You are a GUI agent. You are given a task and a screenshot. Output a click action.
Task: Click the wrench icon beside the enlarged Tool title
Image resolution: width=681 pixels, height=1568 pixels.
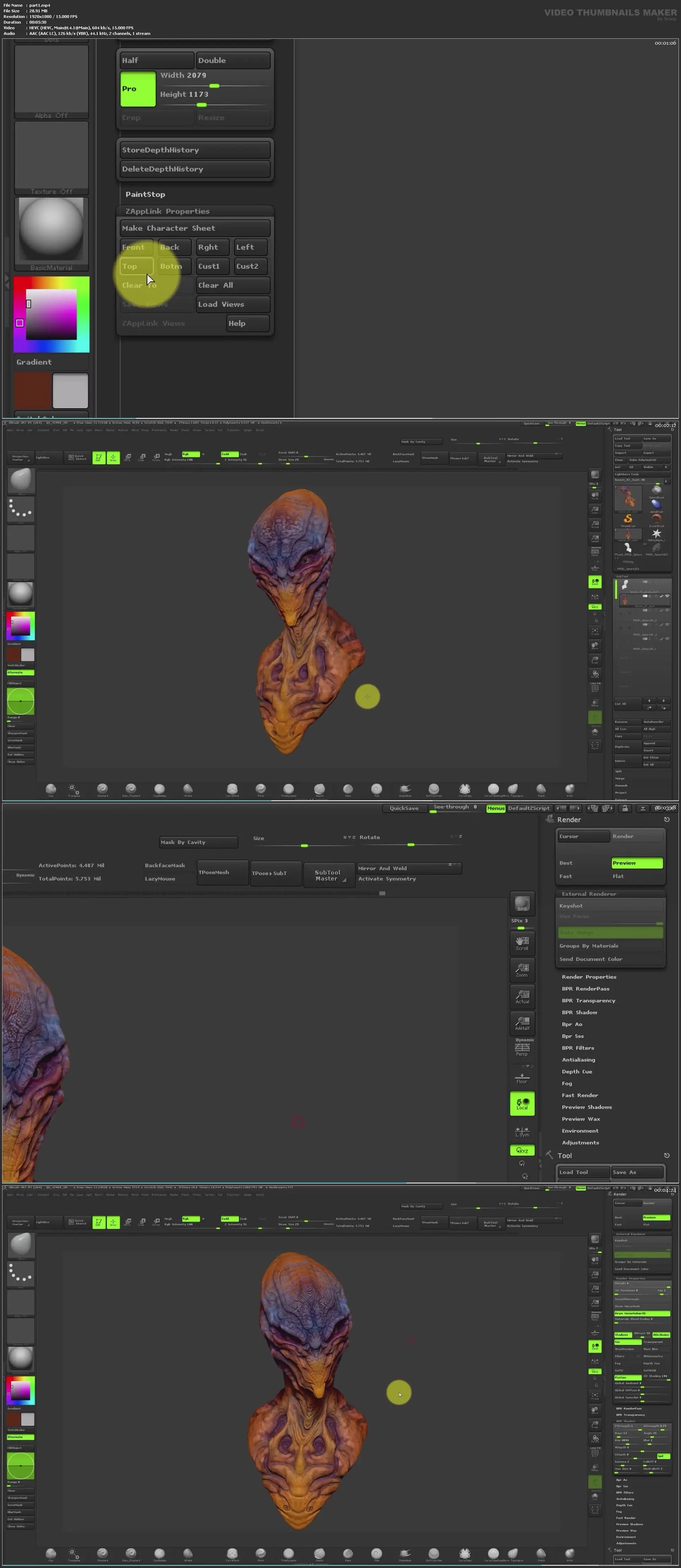tap(550, 1155)
